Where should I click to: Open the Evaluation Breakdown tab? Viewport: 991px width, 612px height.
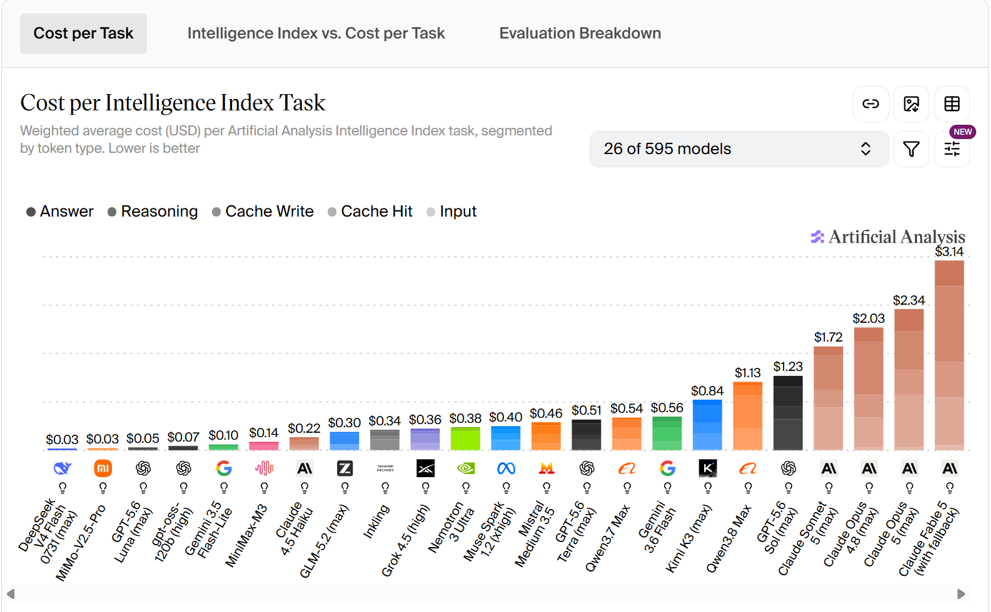coord(580,34)
